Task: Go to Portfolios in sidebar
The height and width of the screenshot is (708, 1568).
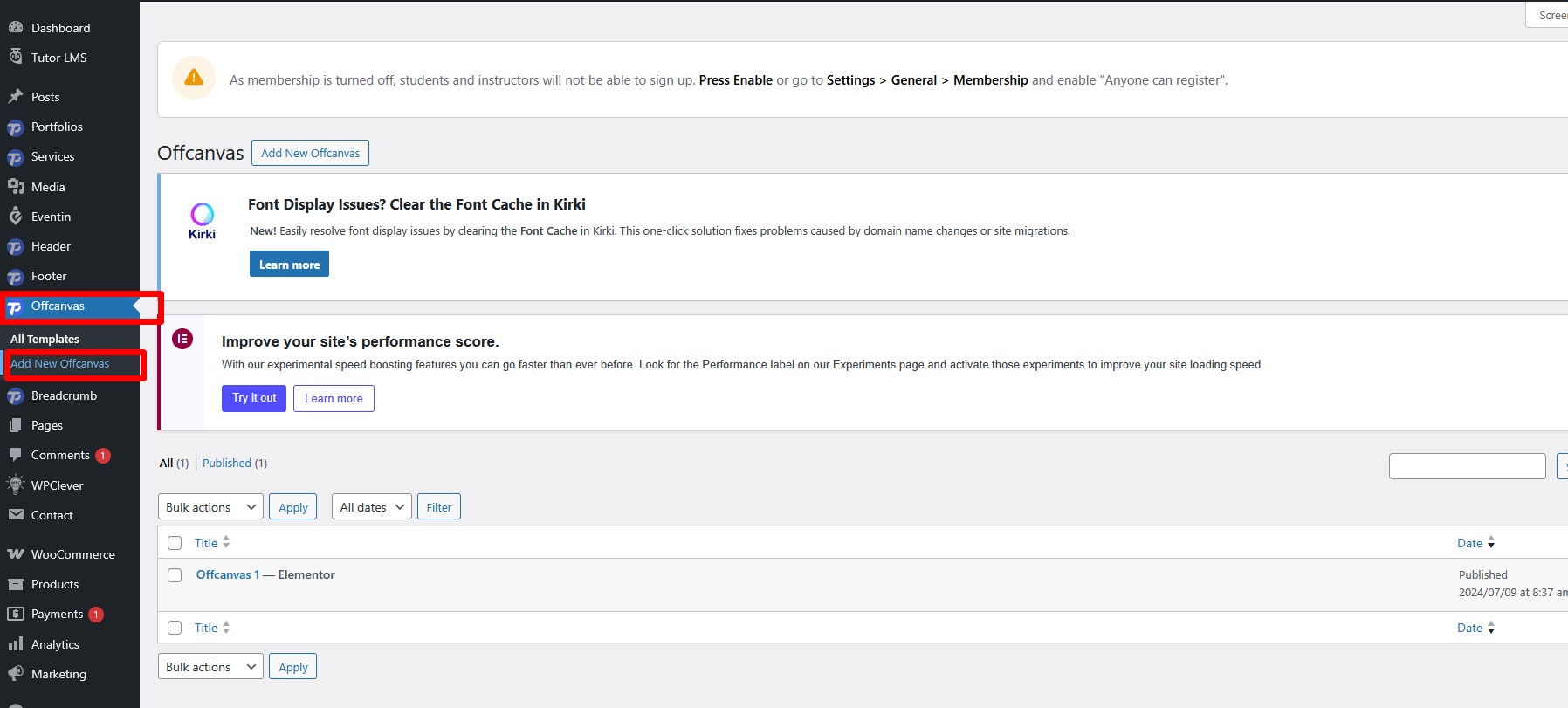Action: coord(70,127)
